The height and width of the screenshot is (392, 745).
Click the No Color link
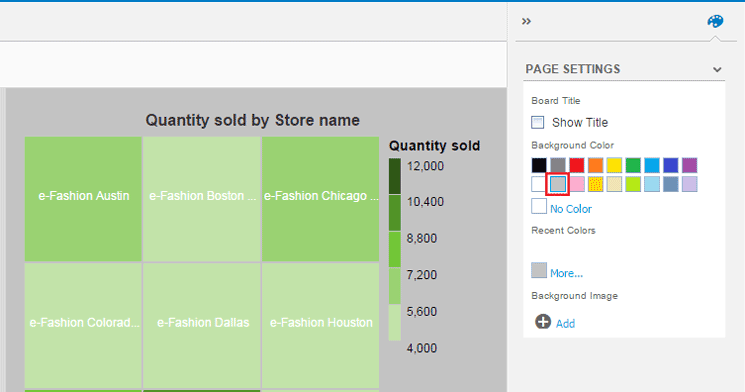[x=571, y=209]
